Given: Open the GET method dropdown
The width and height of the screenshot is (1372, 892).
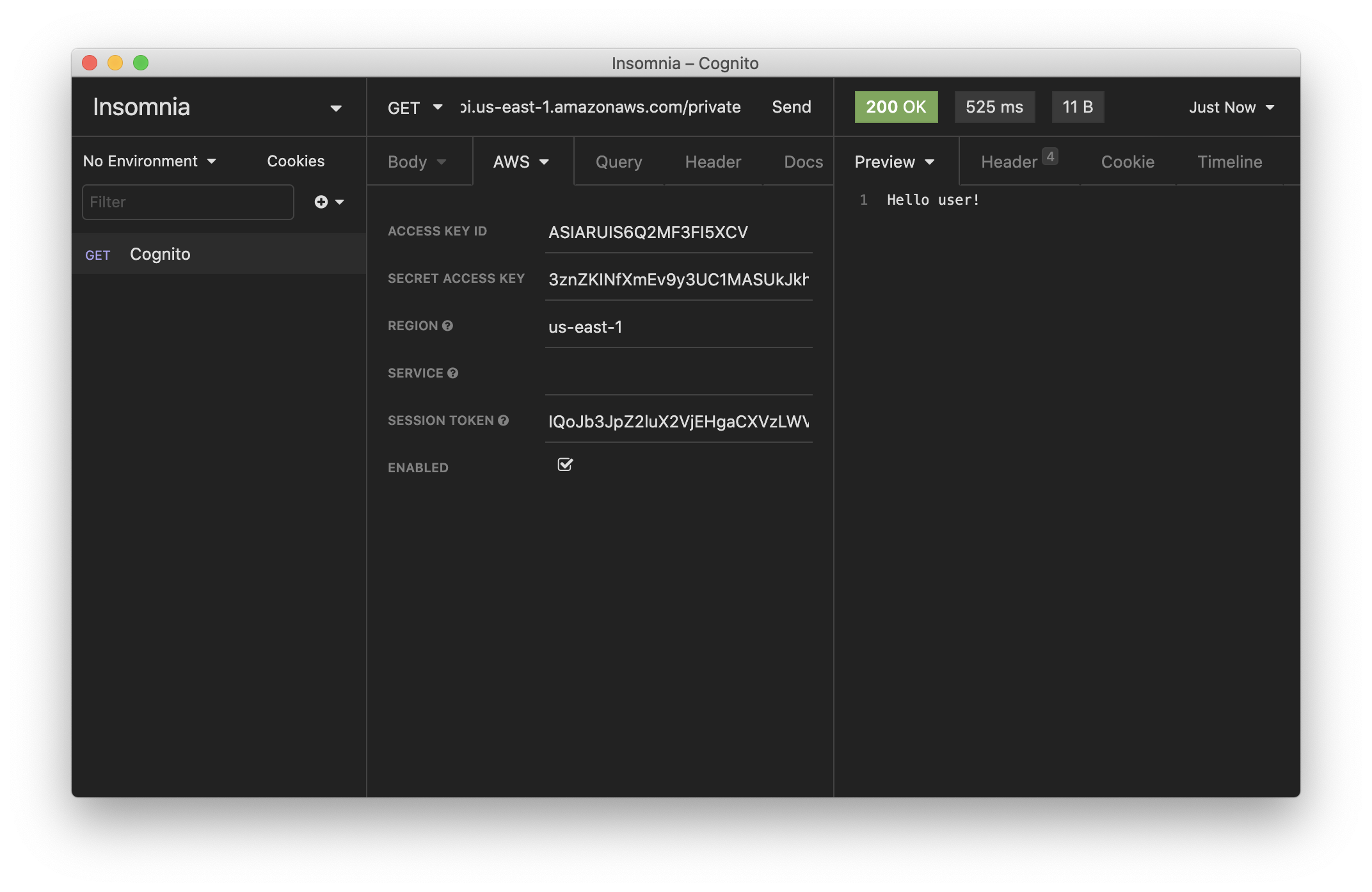Looking at the screenshot, I should [x=415, y=108].
